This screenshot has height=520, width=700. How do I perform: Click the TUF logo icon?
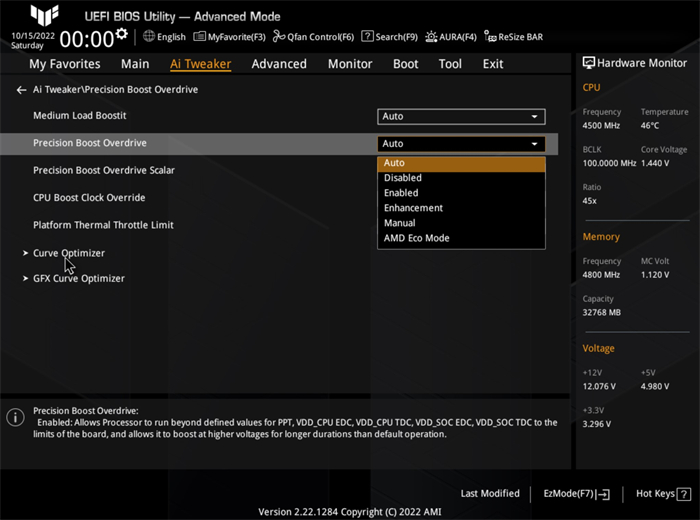click(x=45, y=15)
